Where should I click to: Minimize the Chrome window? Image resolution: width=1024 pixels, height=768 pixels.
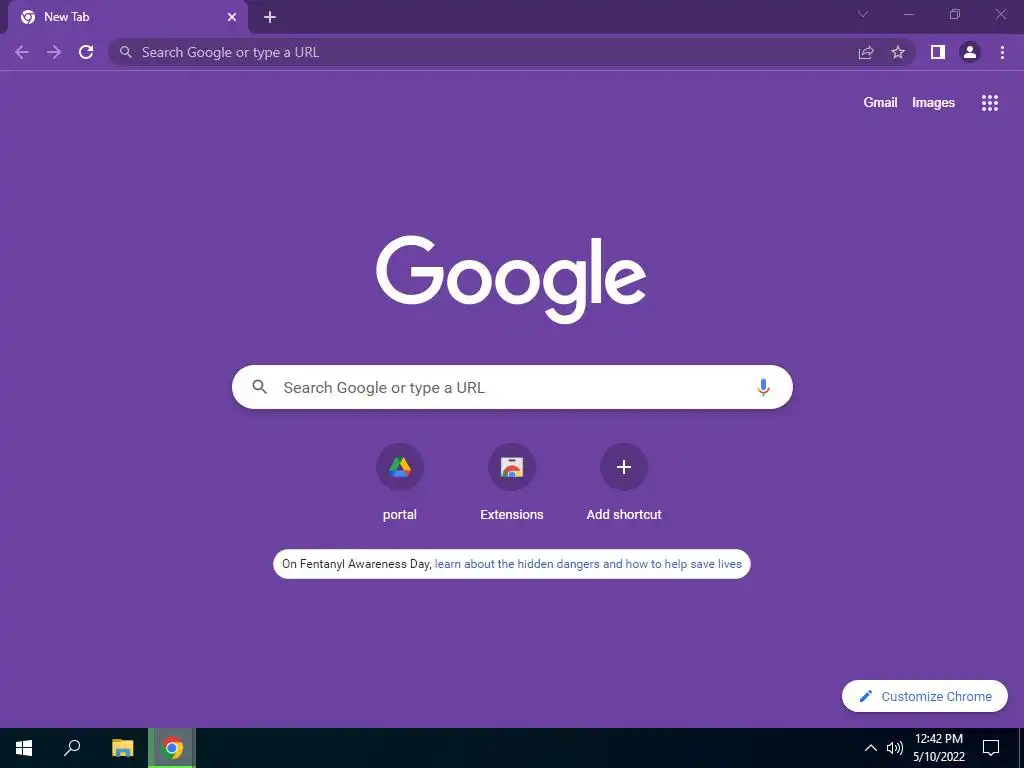(x=908, y=14)
